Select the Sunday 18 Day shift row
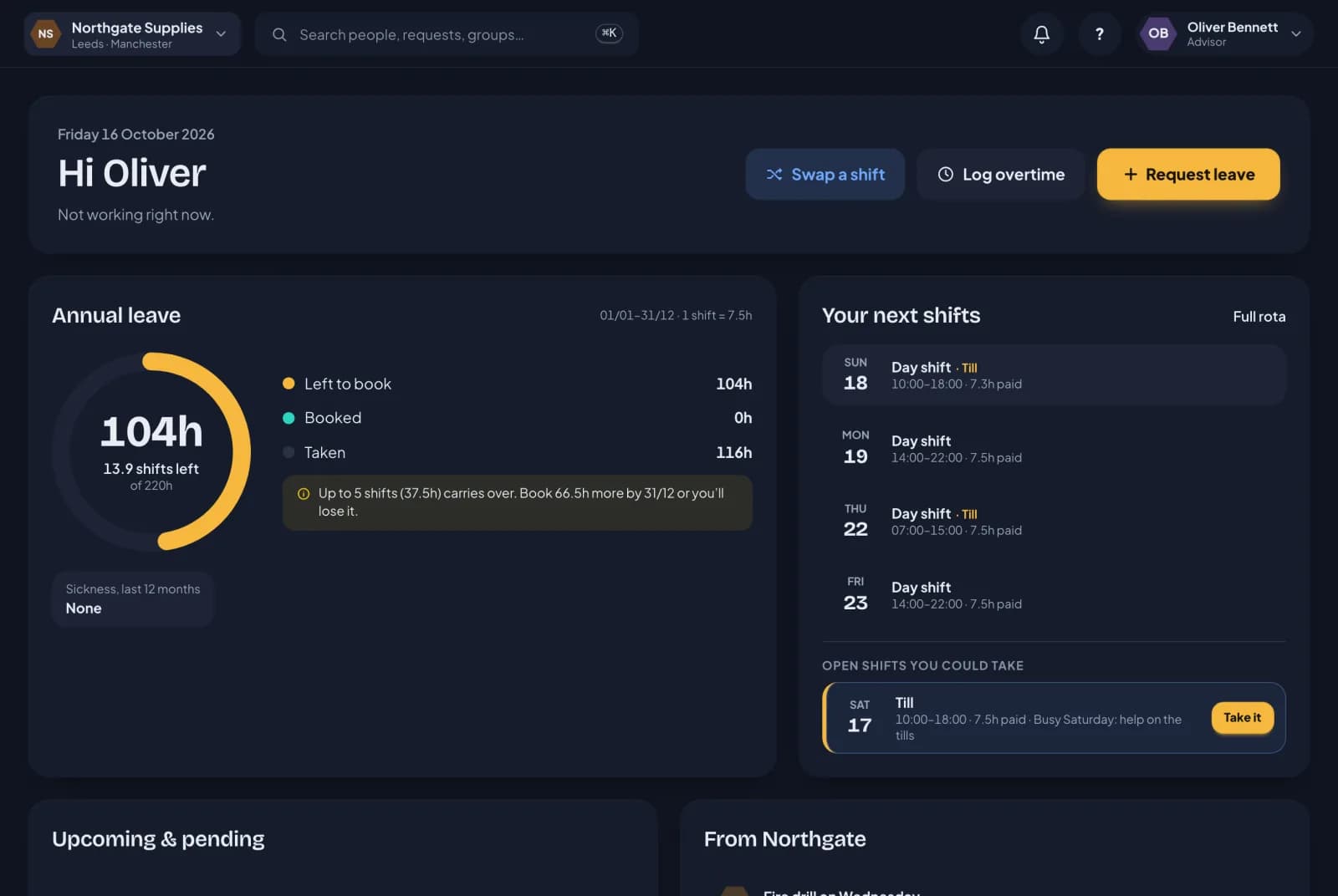1338x896 pixels. coord(1054,374)
